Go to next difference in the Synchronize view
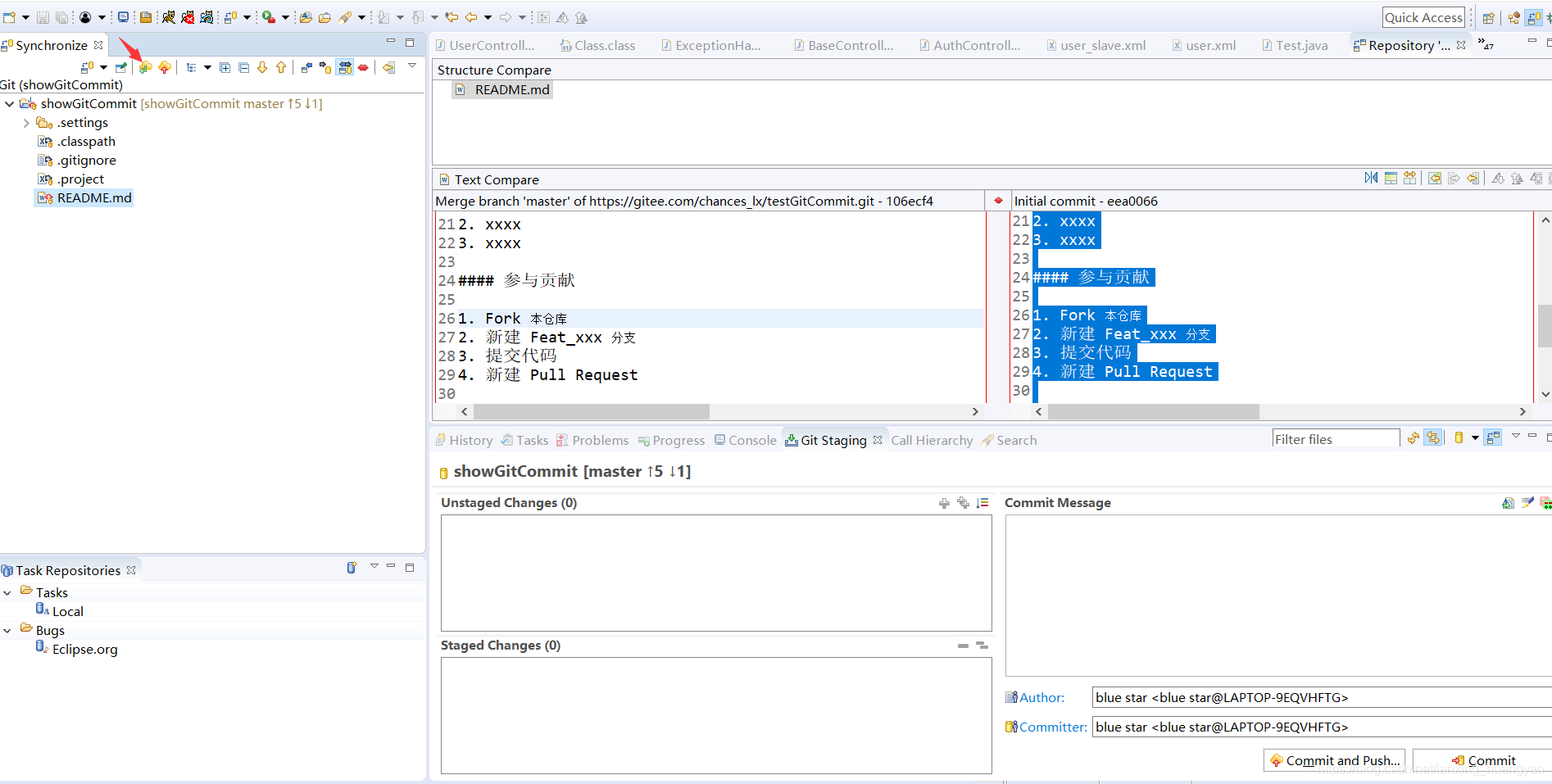The width and height of the screenshot is (1552, 784). click(x=262, y=67)
